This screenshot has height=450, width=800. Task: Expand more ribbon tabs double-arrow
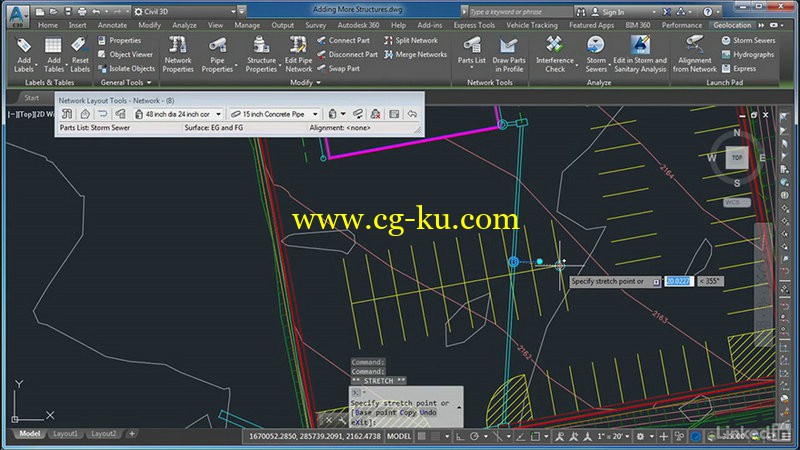(x=761, y=25)
